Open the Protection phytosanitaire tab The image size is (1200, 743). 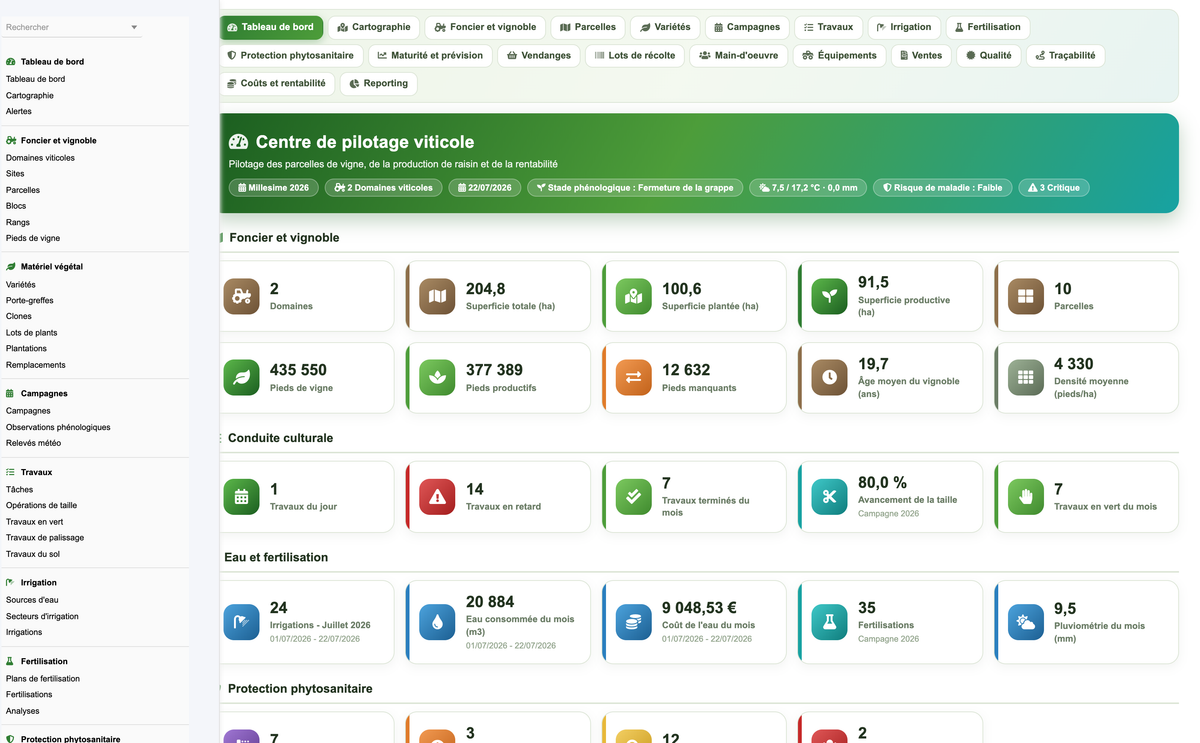point(291,55)
